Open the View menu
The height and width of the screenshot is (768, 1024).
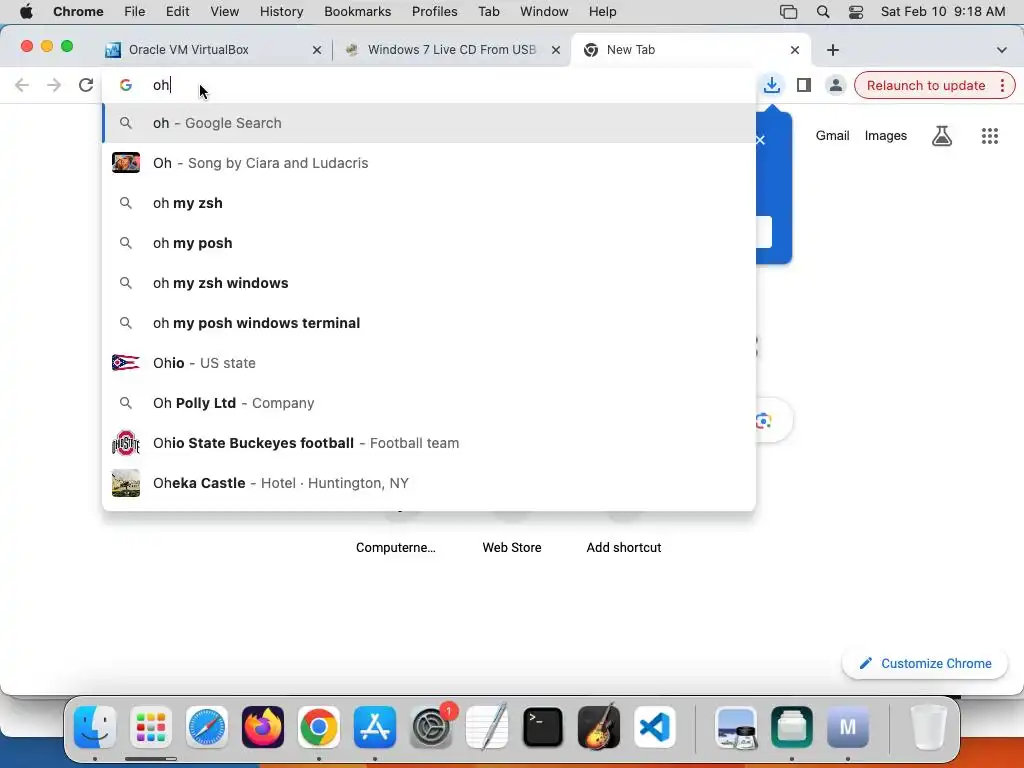(225, 12)
